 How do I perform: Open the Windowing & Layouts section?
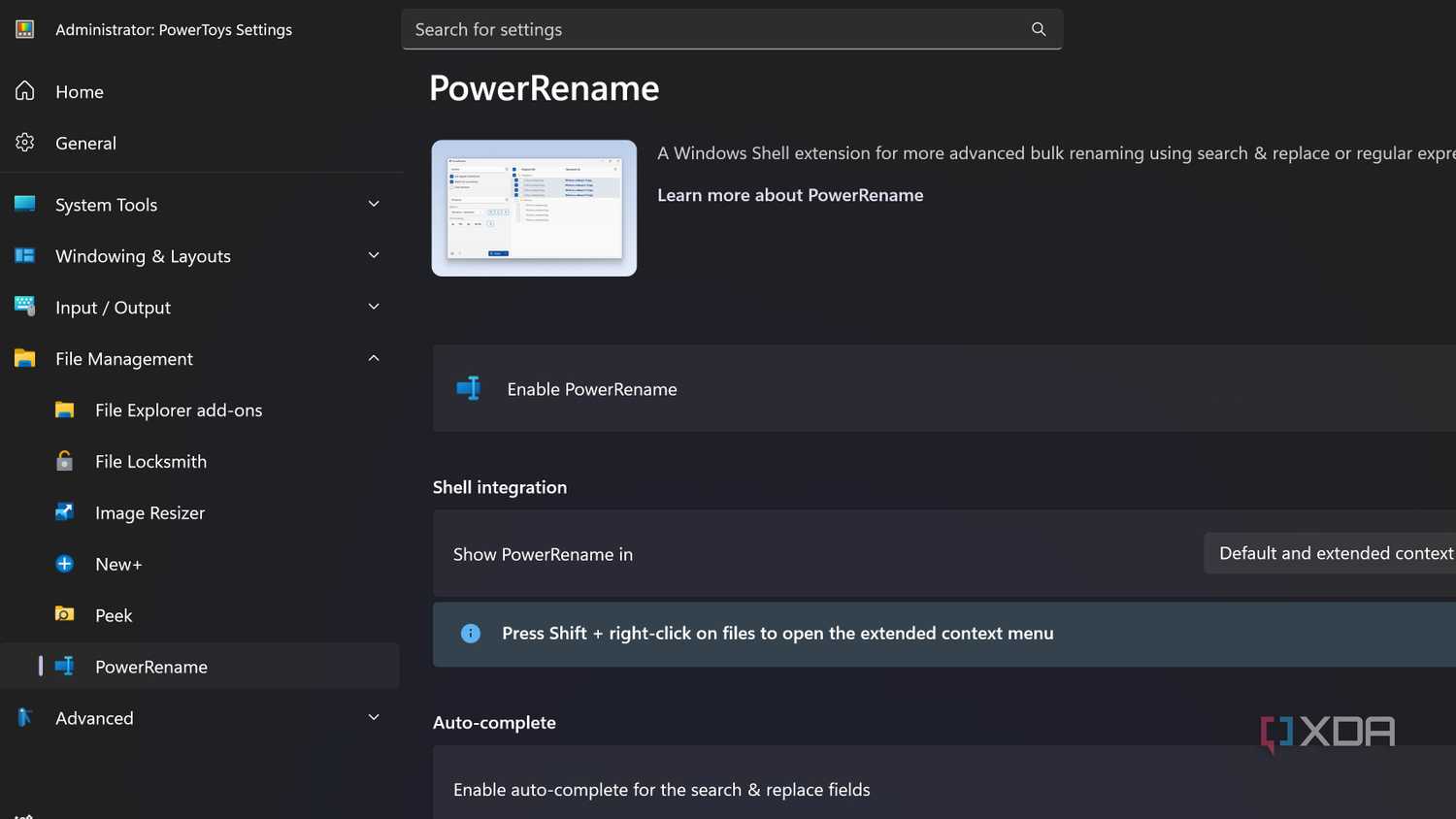(x=143, y=255)
